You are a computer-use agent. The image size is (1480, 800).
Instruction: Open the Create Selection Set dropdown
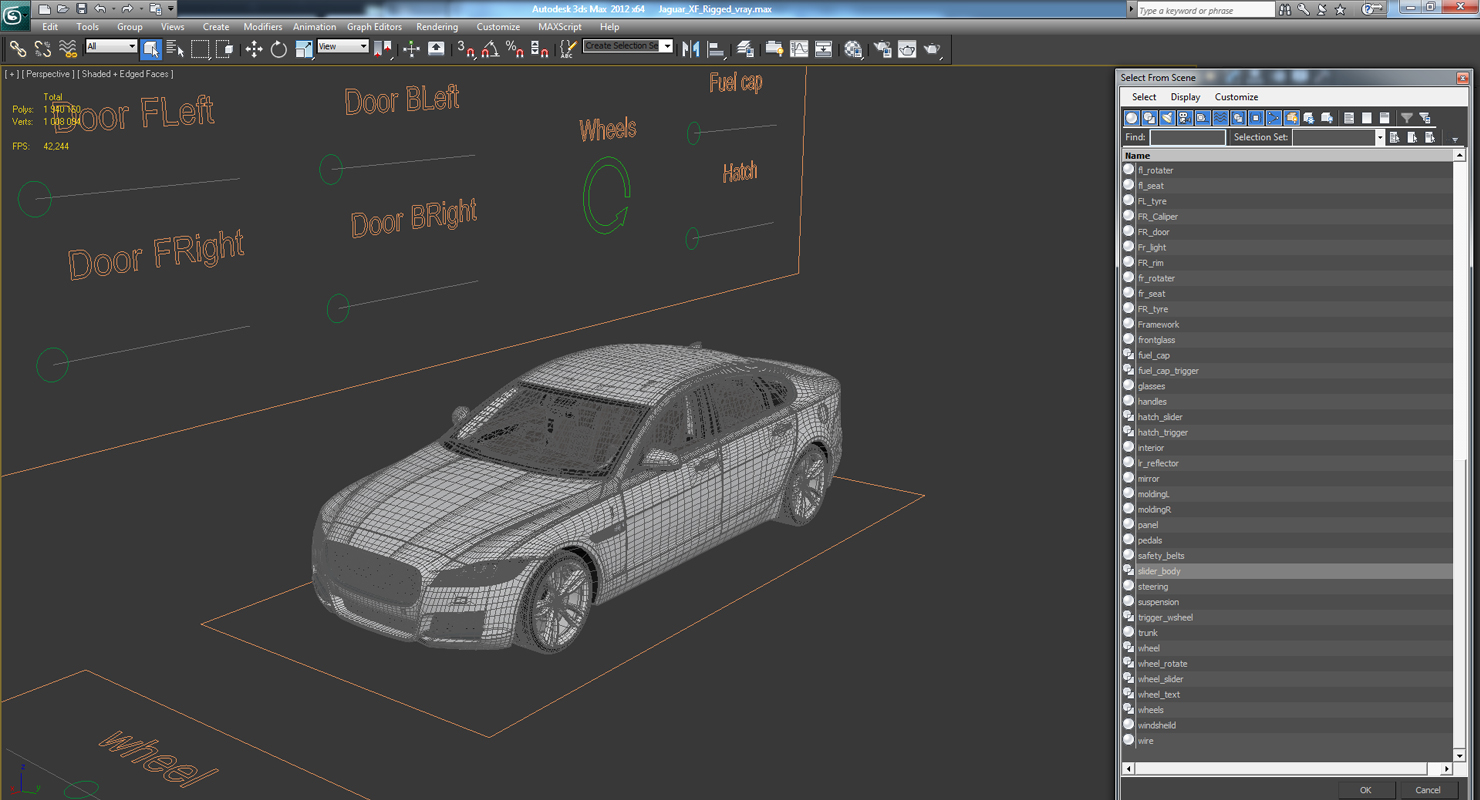(x=628, y=46)
